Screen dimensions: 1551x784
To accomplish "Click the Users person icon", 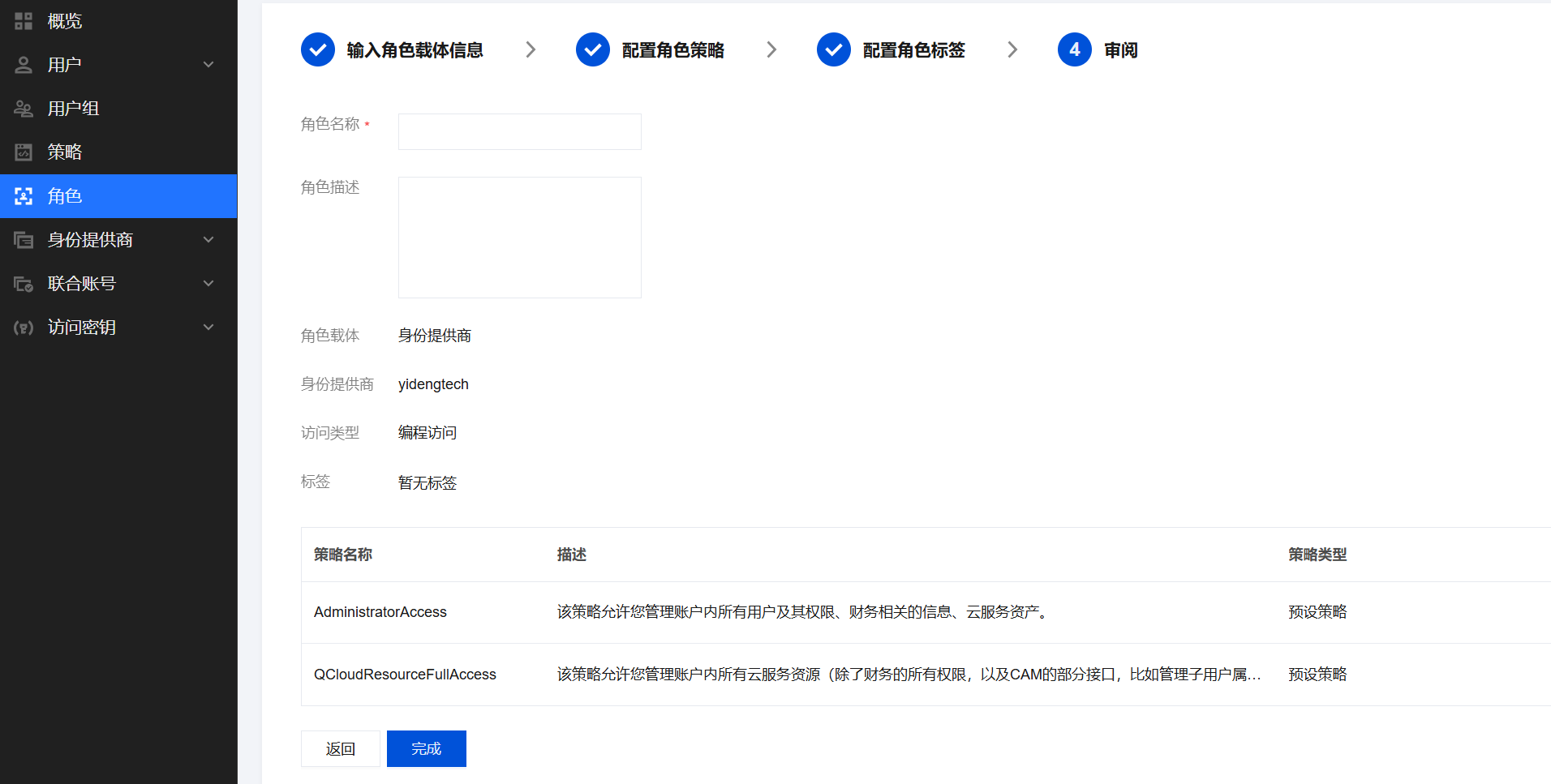I will click(x=24, y=65).
